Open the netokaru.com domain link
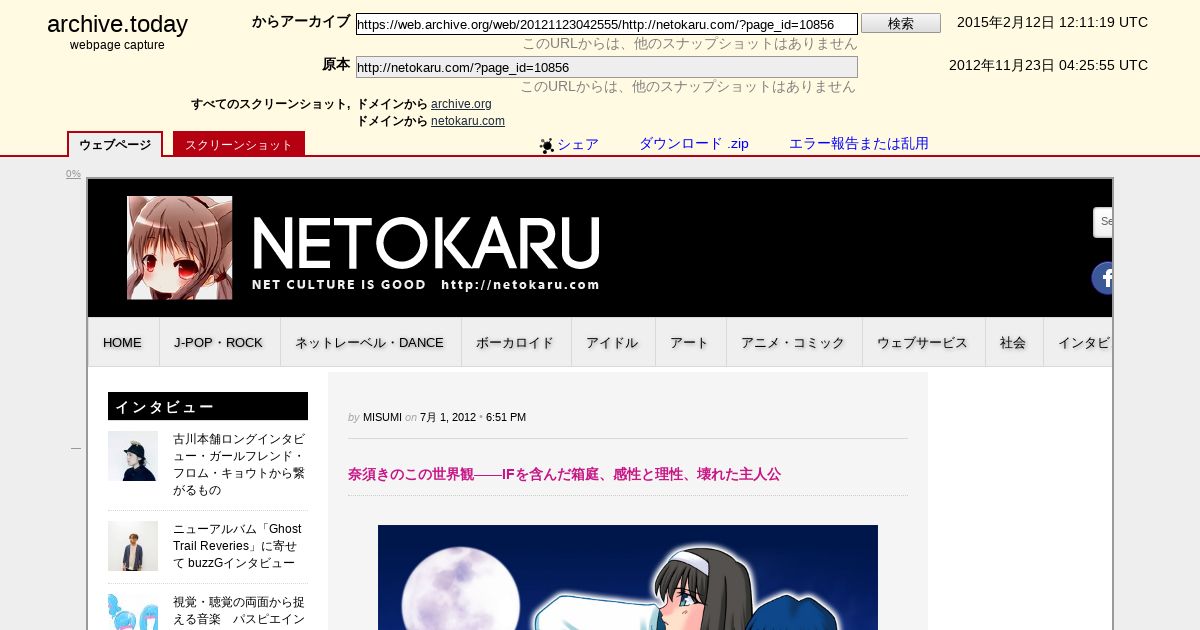Viewport: 1200px width, 630px height. coord(468,121)
